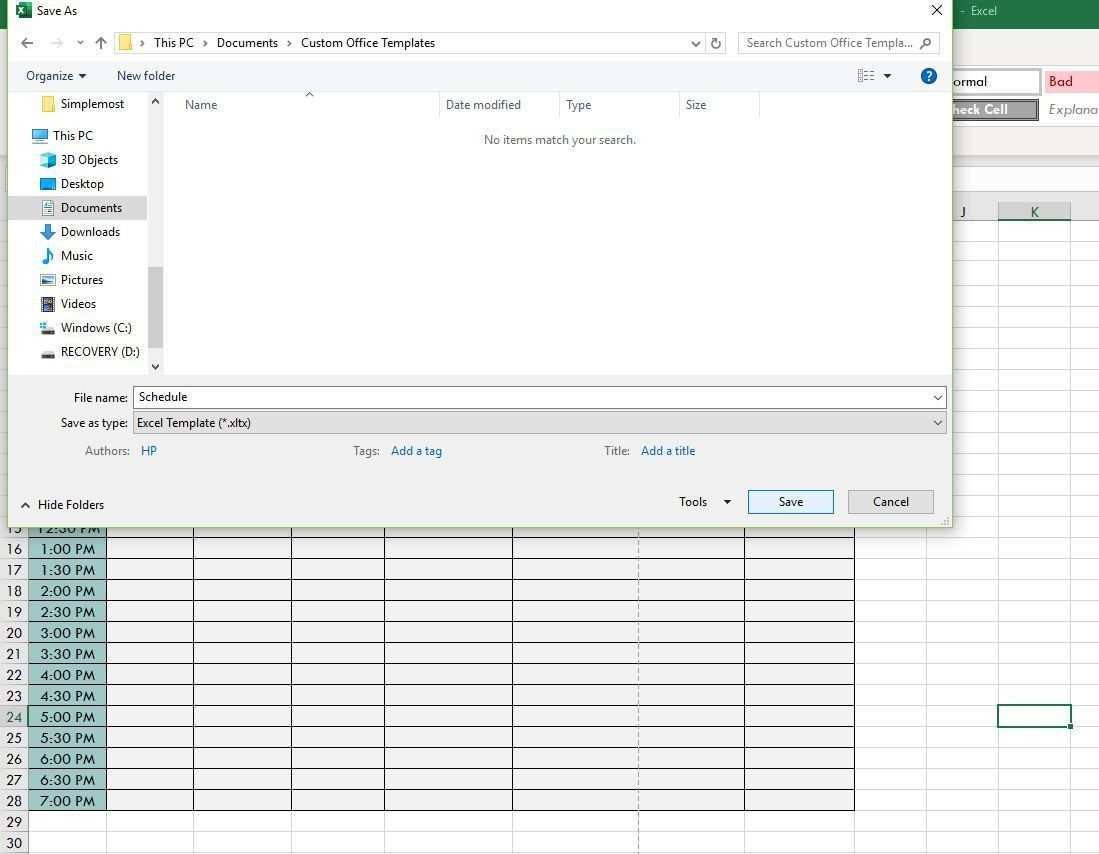Select Windows (C:) drive

click(x=95, y=328)
